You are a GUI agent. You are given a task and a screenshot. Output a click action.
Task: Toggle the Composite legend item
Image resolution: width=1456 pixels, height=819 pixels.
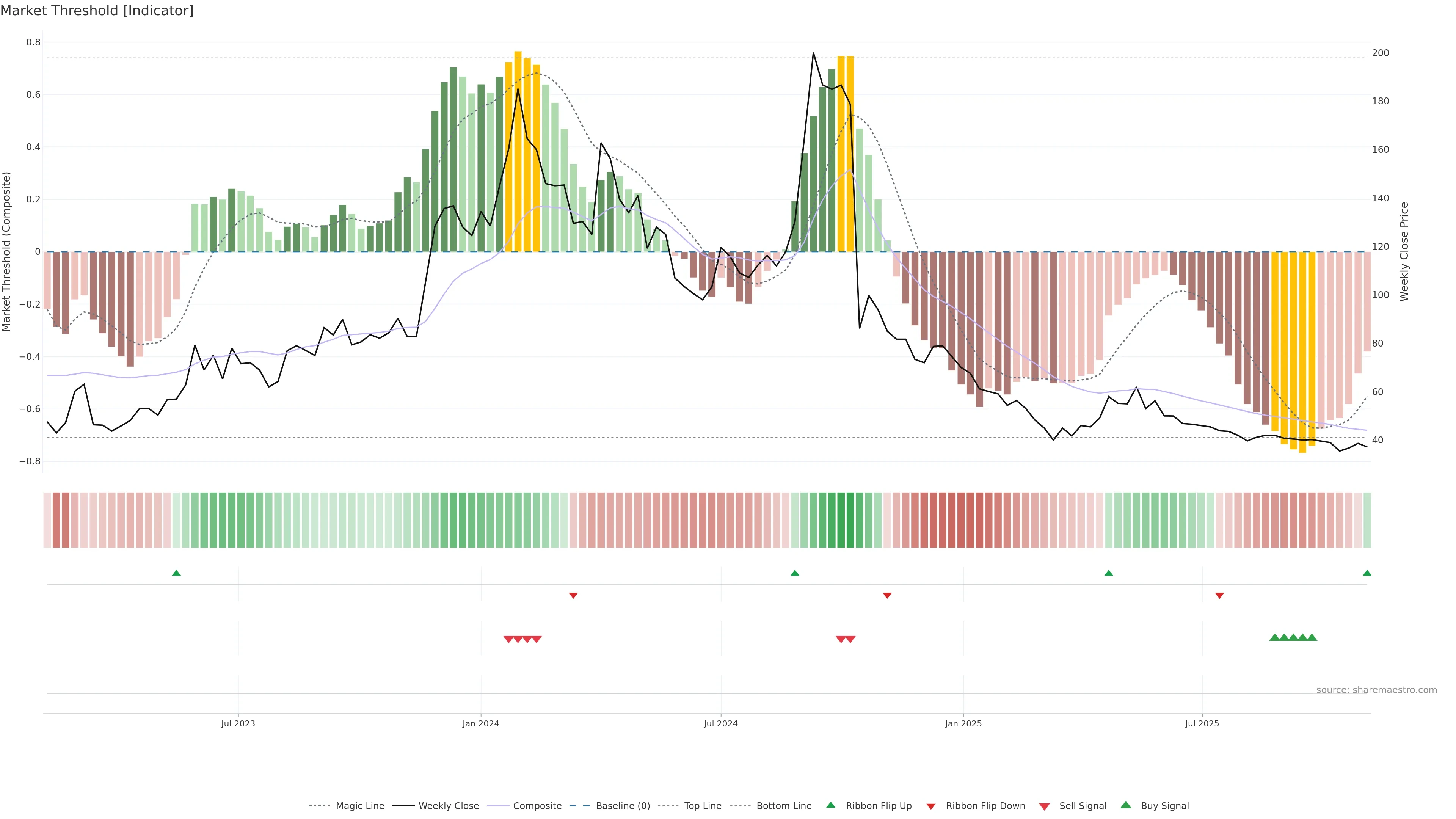pos(537,806)
